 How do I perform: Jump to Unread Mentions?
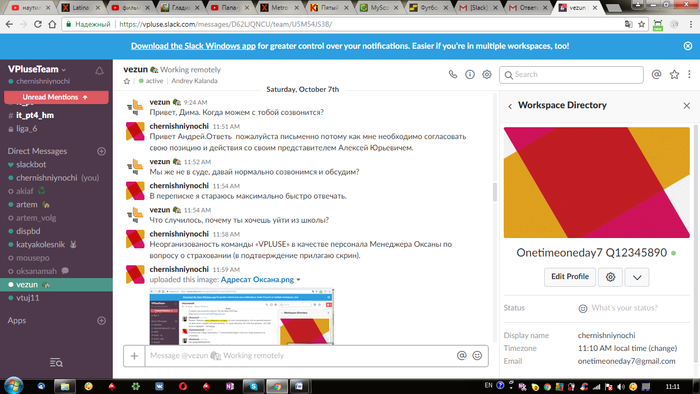(x=56, y=97)
